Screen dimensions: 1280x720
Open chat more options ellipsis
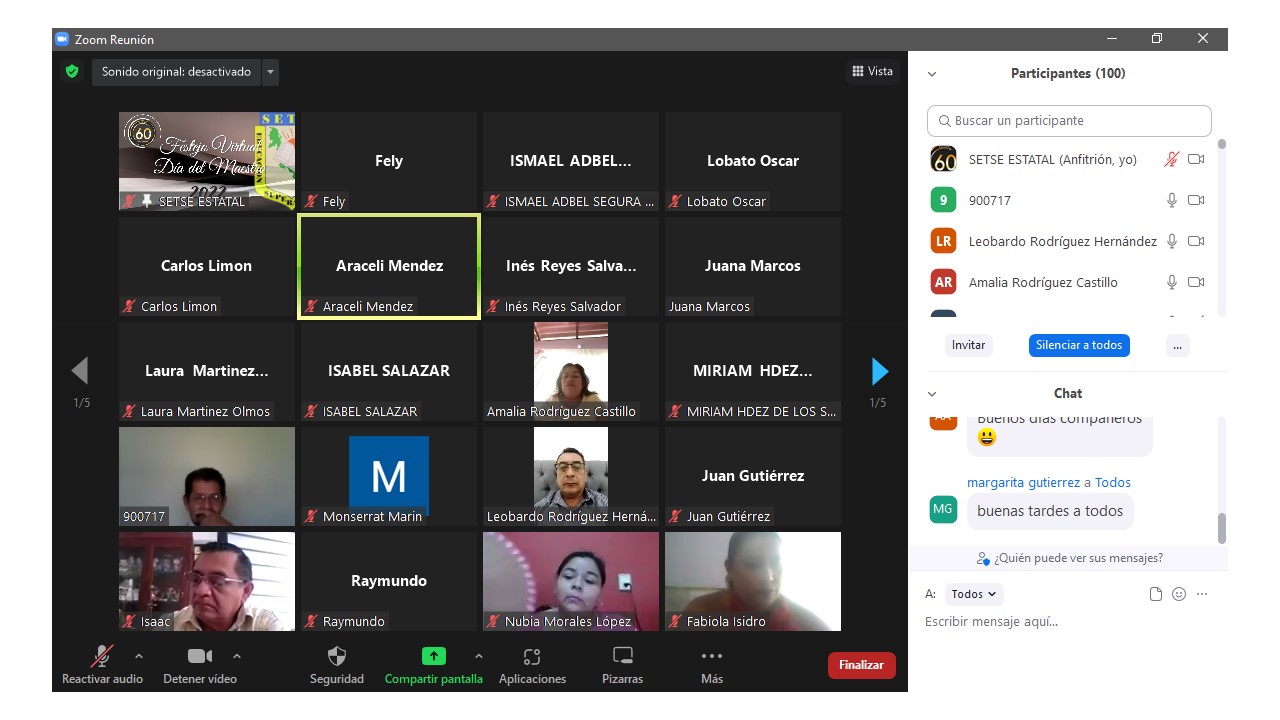[x=1202, y=594]
